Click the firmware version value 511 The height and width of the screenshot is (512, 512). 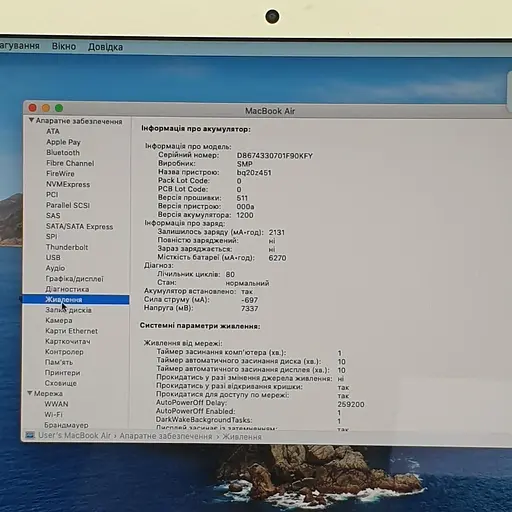[242, 198]
